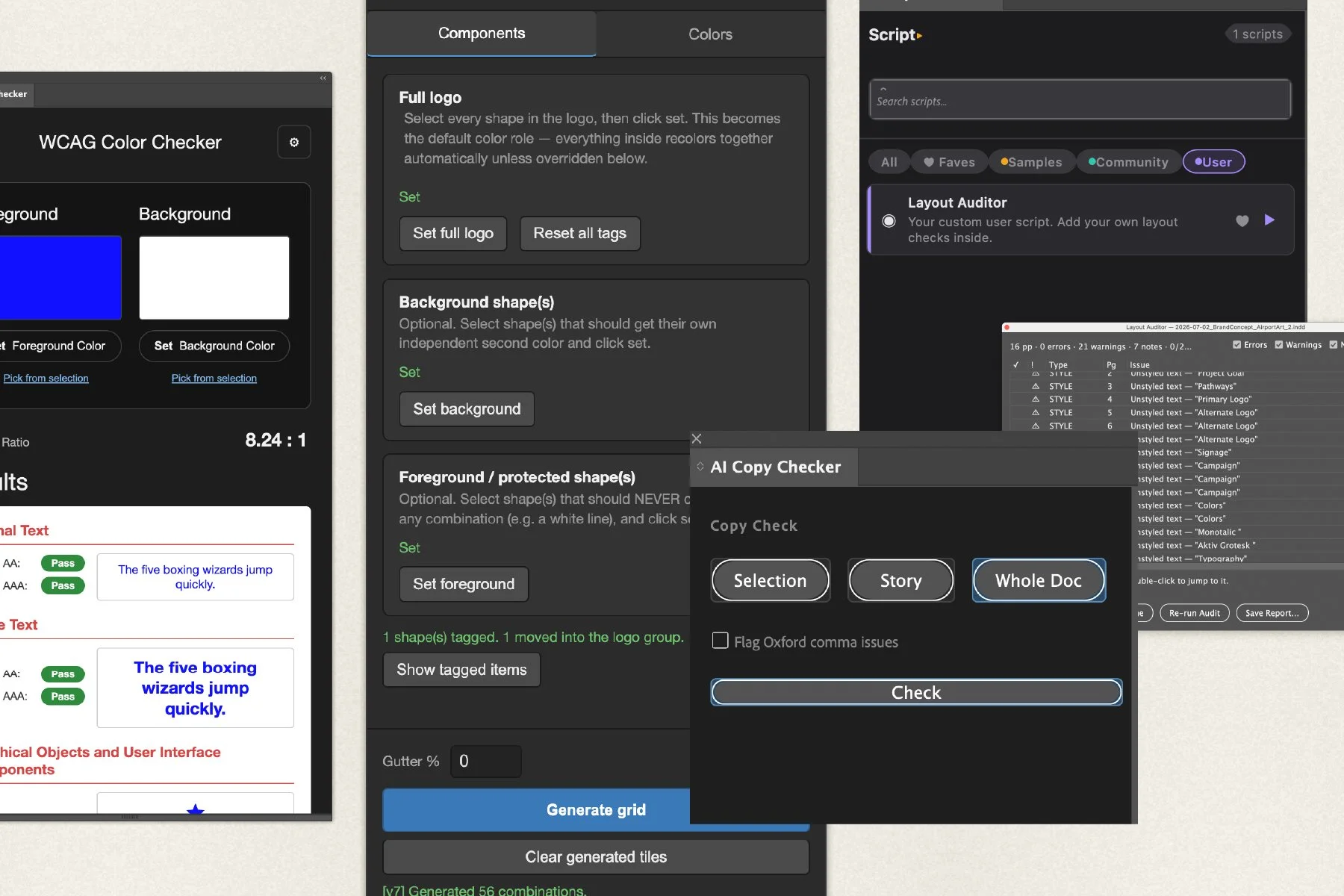
Task: Select the User filter
Action: 1213,162
